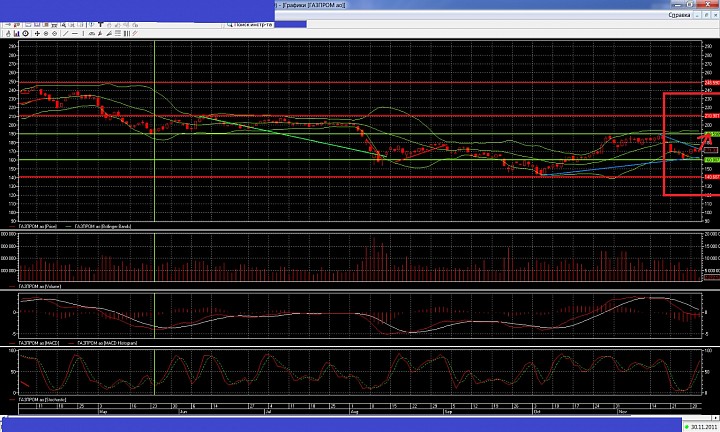The height and width of the screenshot is (432, 720).
Task: Click the Stochastic legend label
Action: 42,400
